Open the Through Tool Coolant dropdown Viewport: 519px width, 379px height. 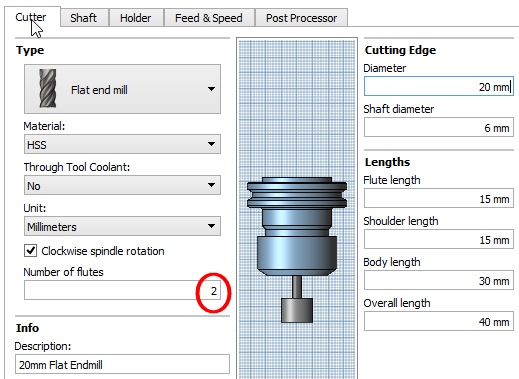click(122, 185)
